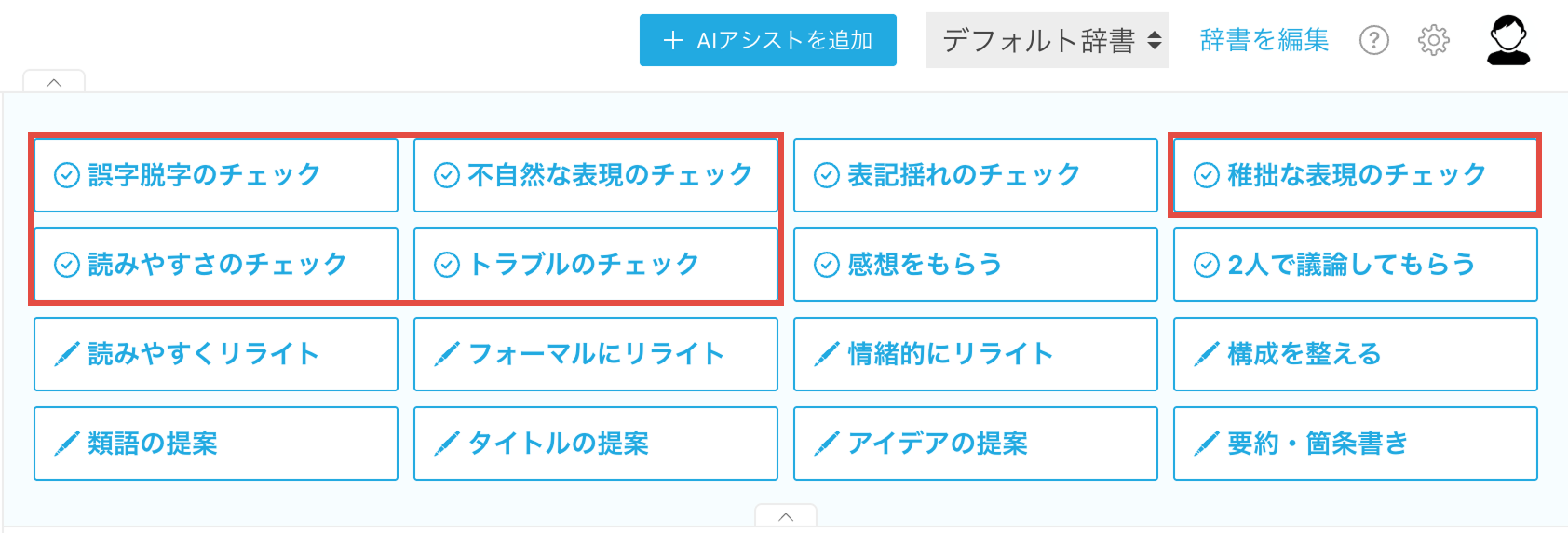Click the トラブルのチェック button
The height and width of the screenshot is (533, 1568).
click(596, 265)
